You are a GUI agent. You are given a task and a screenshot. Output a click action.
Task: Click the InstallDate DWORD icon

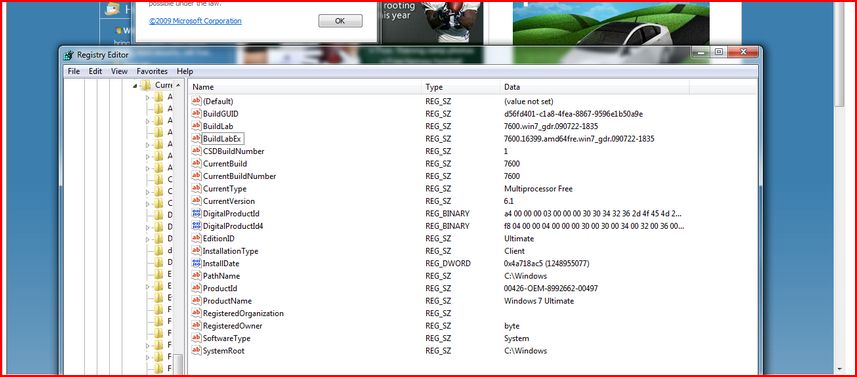[x=197, y=263]
